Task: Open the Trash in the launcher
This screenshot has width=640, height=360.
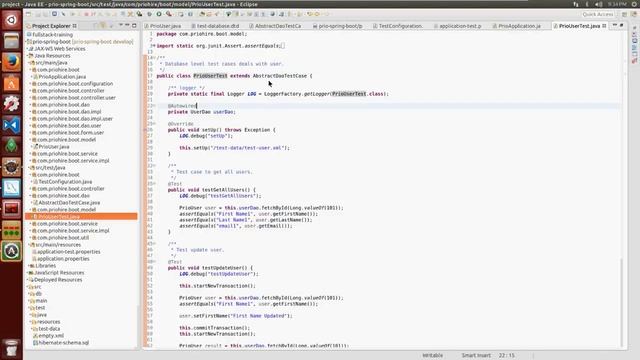Action: (x=11, y=348)
